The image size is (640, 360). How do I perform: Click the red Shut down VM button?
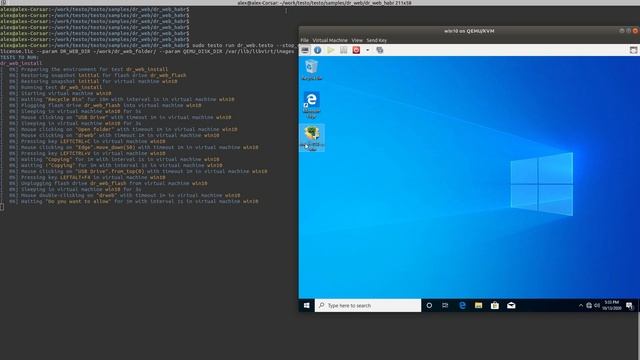356,50
